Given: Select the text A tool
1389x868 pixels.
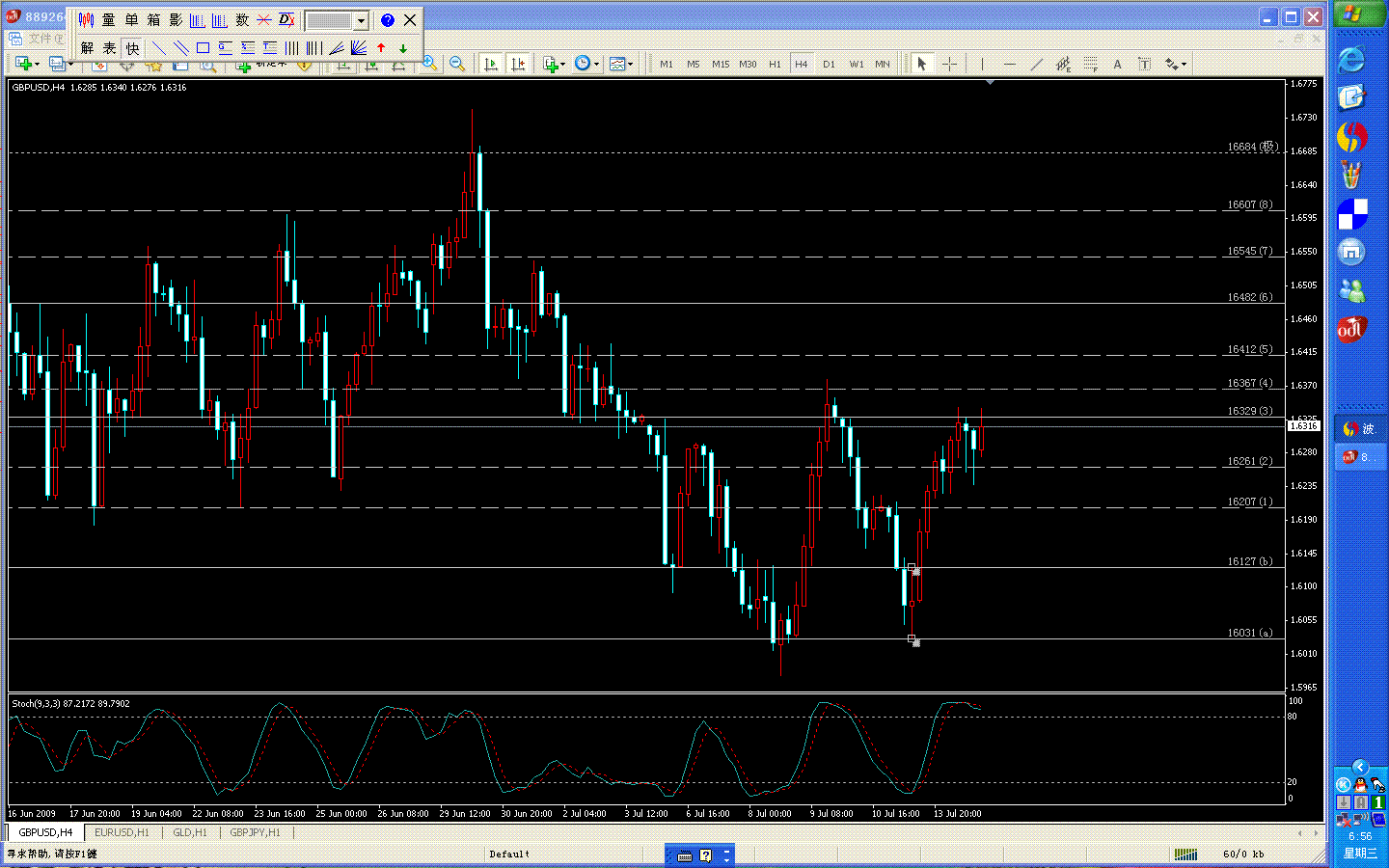Looking at the screenshot, I should pos(1117,64).
